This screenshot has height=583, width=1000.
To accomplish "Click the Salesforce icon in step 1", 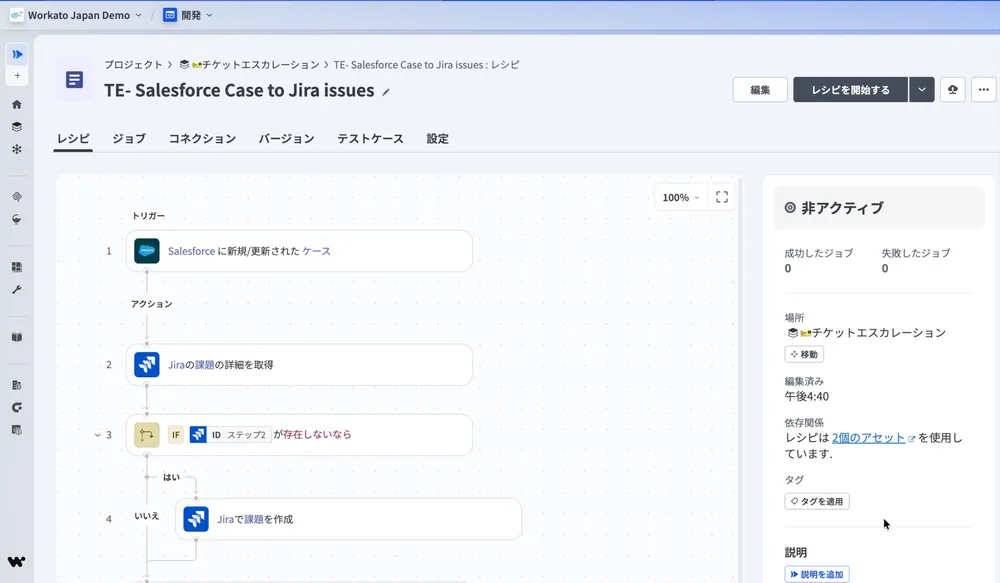I will (147, 251).
